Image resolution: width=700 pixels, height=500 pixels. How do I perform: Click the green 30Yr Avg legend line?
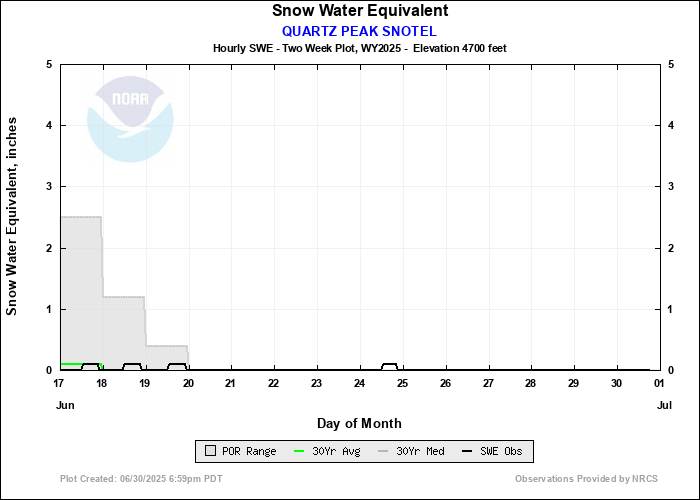pyautogui.click(x=299, y=451)
